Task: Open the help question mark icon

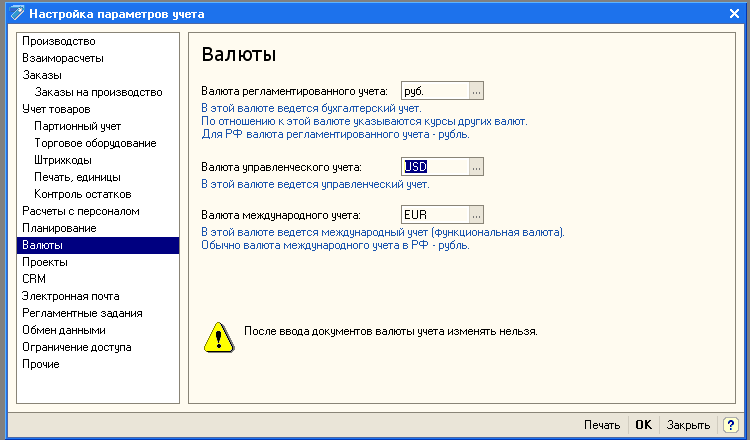Action: (x=731, y=425)
